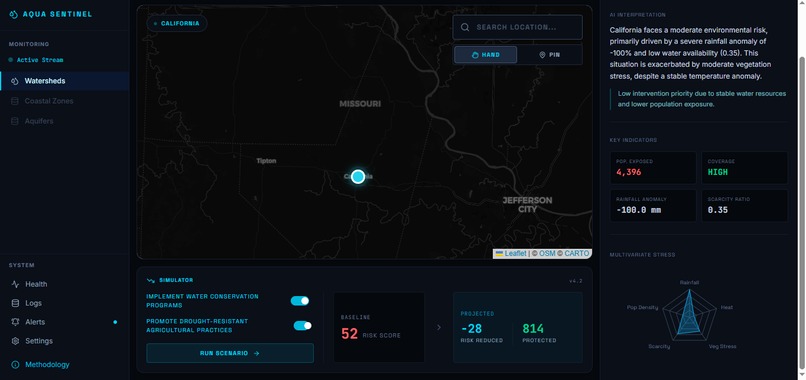The image size is (806, 380).
Task: Click the Pop. Exposed 4,396 card
Action: point(653,168)
